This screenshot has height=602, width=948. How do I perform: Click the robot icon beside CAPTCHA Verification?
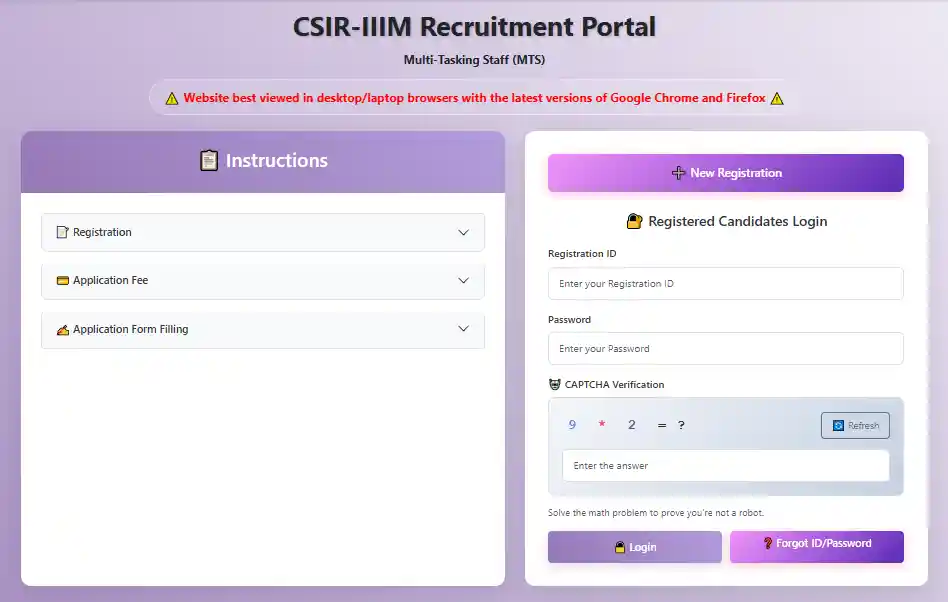[x=554, y=384]
